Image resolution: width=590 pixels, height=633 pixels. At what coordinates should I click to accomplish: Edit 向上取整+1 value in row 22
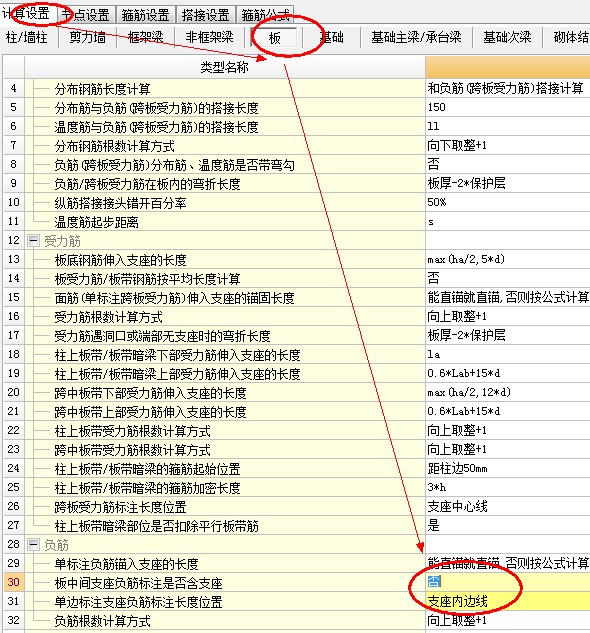[508, 431]
